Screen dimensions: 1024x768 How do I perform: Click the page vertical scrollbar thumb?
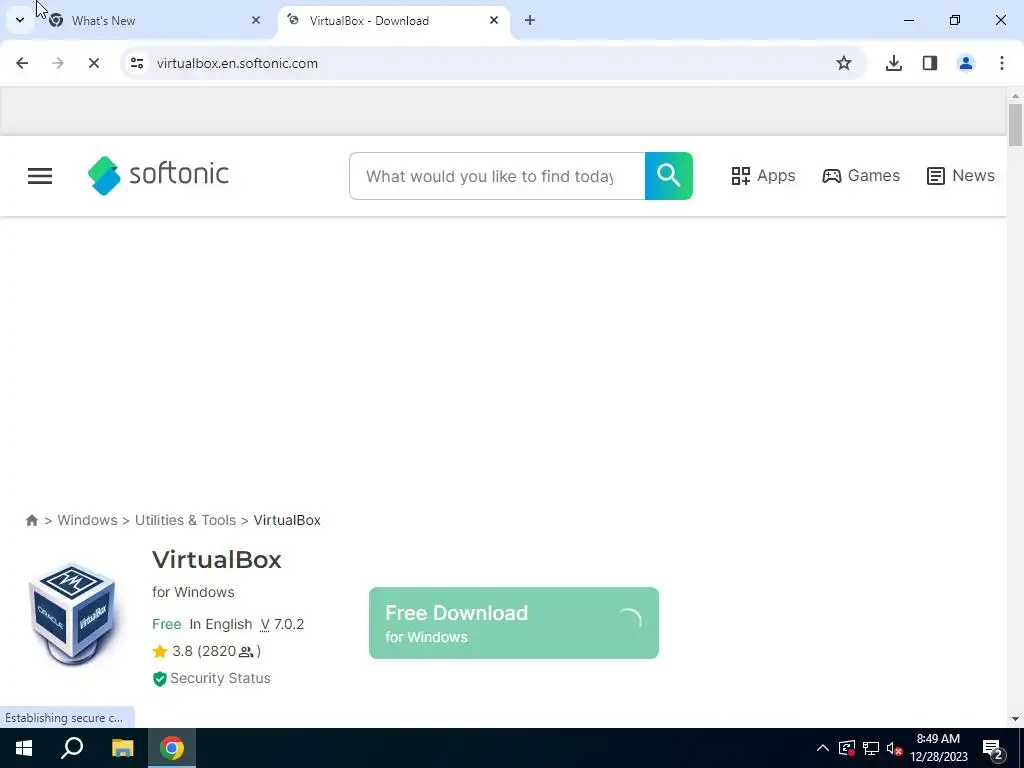(x=1015, y=125)
